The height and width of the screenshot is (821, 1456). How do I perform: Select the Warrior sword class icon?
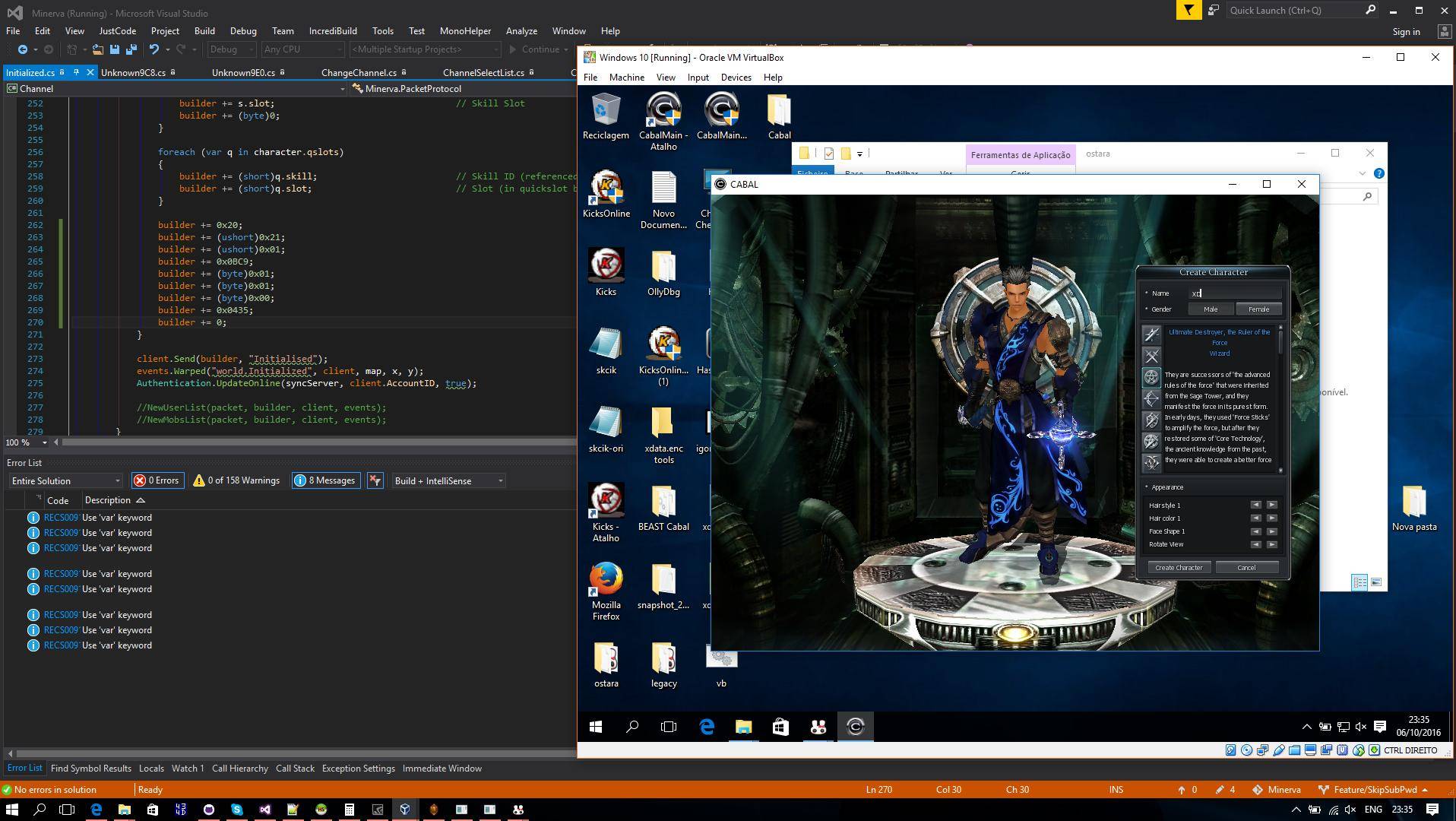(1151, 334)
